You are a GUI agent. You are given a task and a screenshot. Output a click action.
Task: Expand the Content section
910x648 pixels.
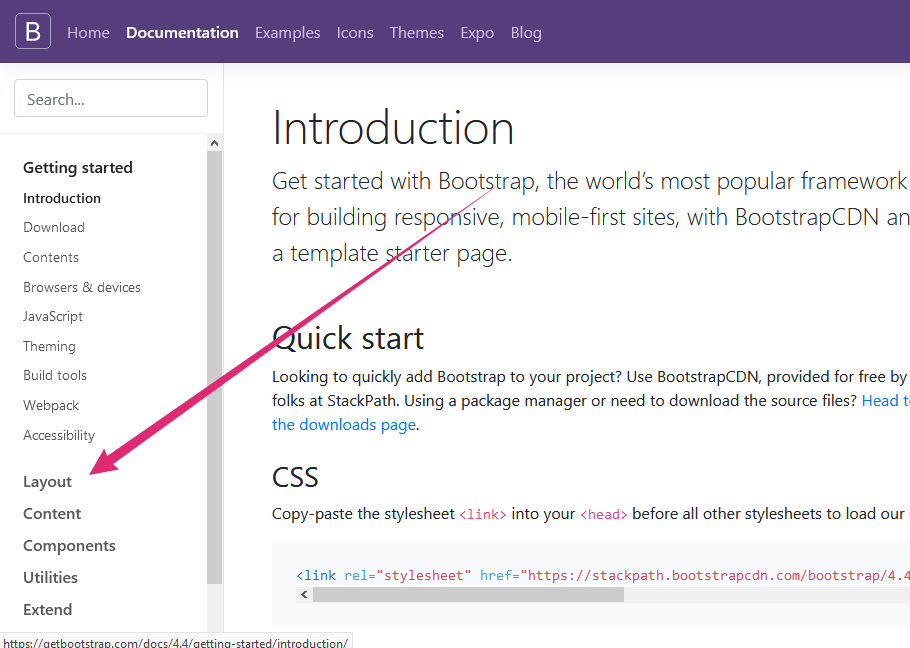click(x=52, y=514)
